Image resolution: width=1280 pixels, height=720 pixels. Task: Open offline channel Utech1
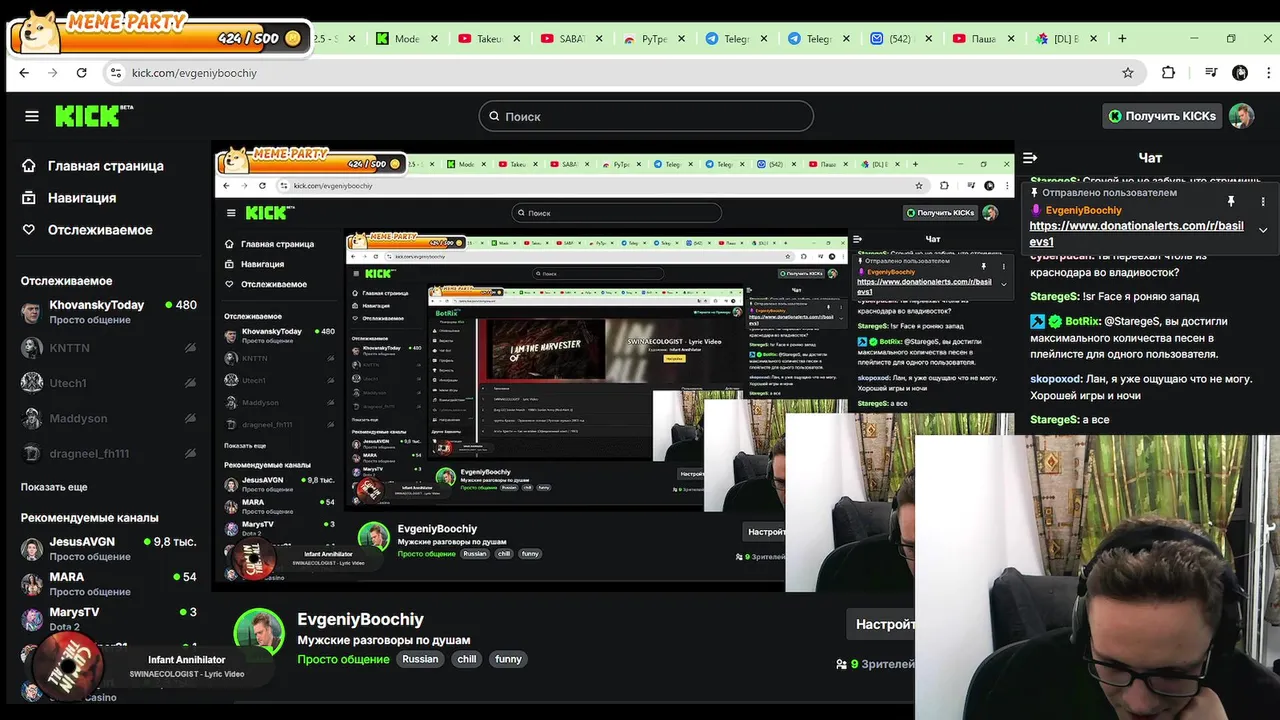[108, 383]
